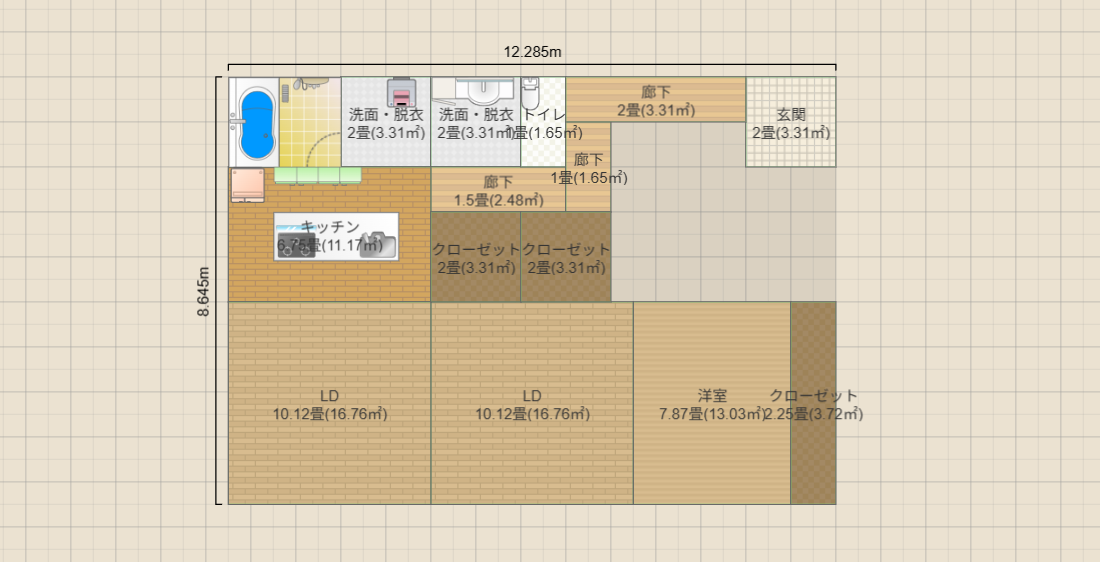Viewport: 1100px width, 562px height.
Task: Select the トイレ room label
Action: point(544,114)
